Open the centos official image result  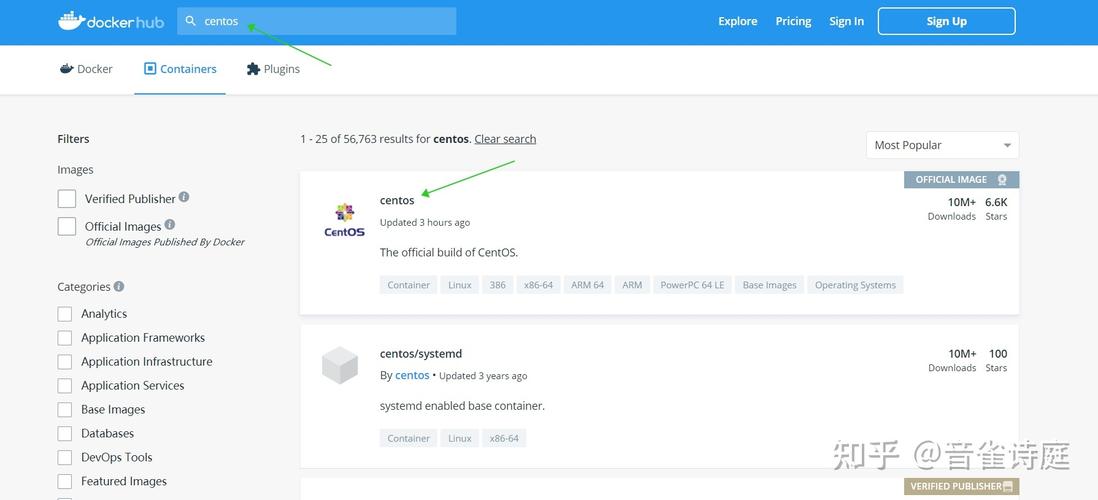[397, 200]
